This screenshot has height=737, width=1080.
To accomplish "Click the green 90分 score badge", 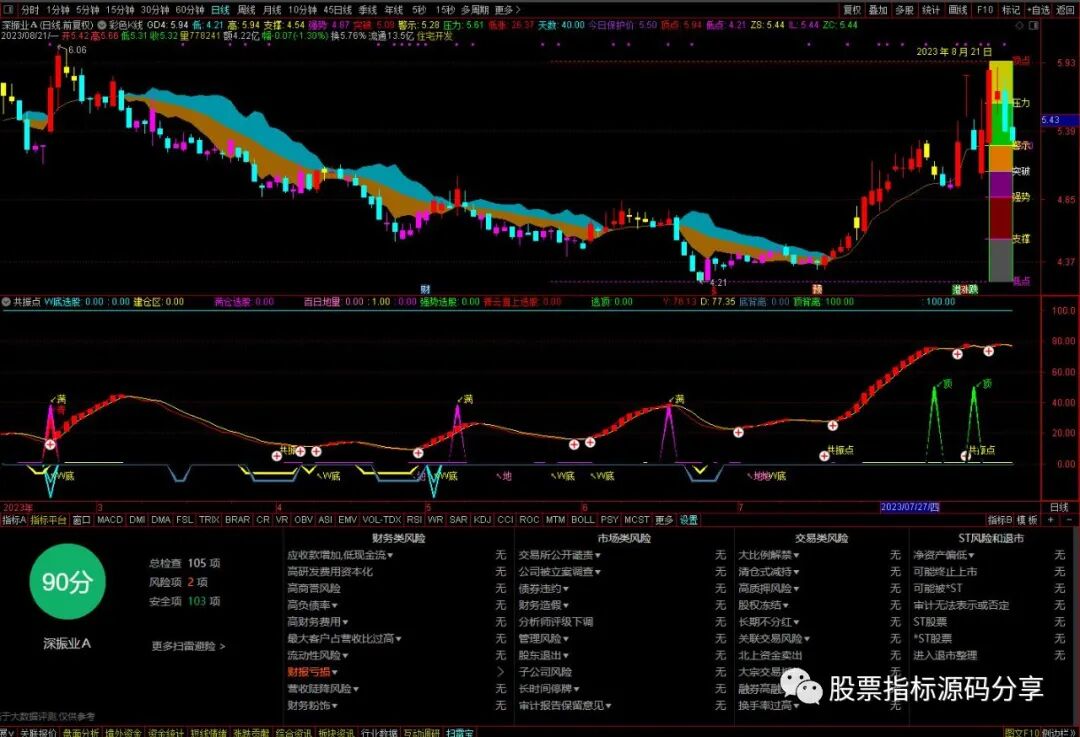I will pyautogui.click(x=68, y=581).
